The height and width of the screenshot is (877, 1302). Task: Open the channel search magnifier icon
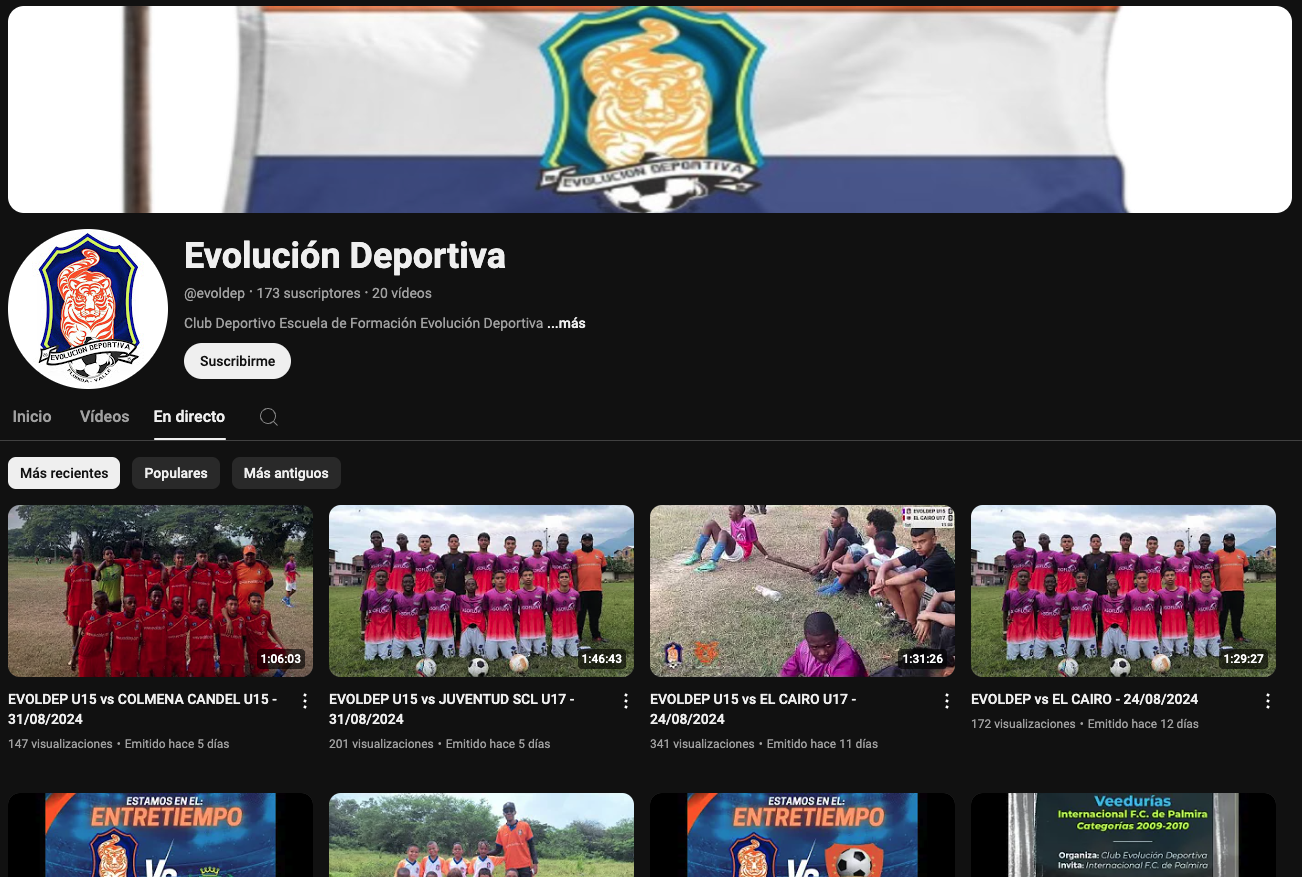pyautogui.click(x=268, y=417)
